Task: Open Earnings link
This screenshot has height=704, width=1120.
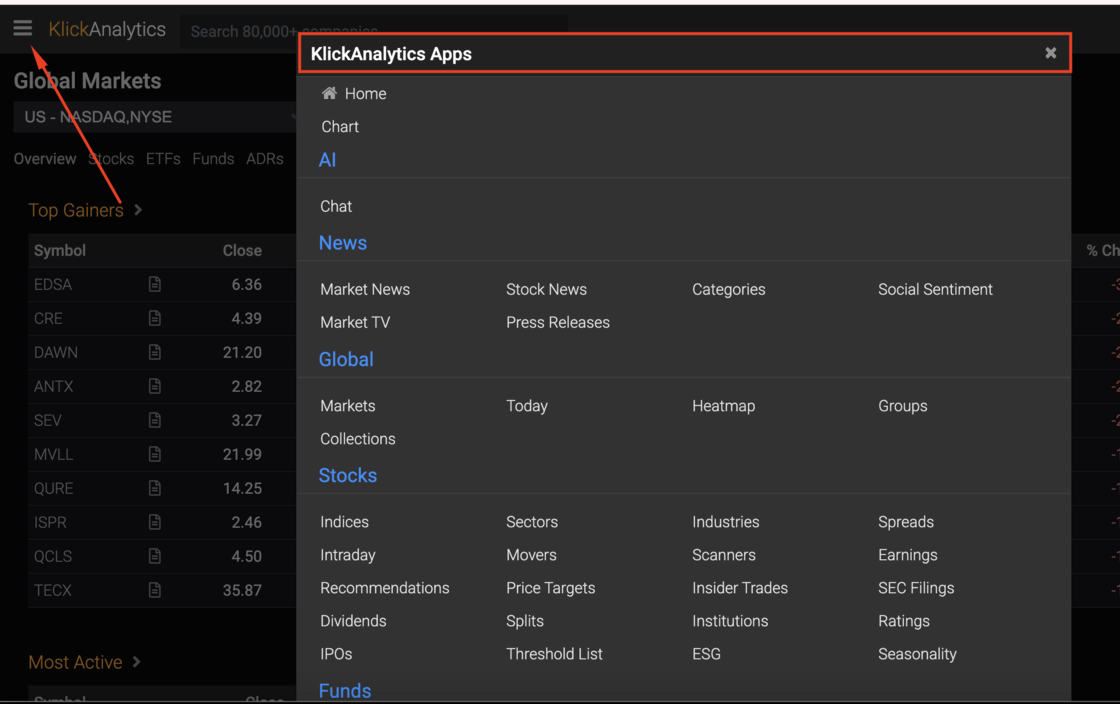Action: click(x=908, y=555)
